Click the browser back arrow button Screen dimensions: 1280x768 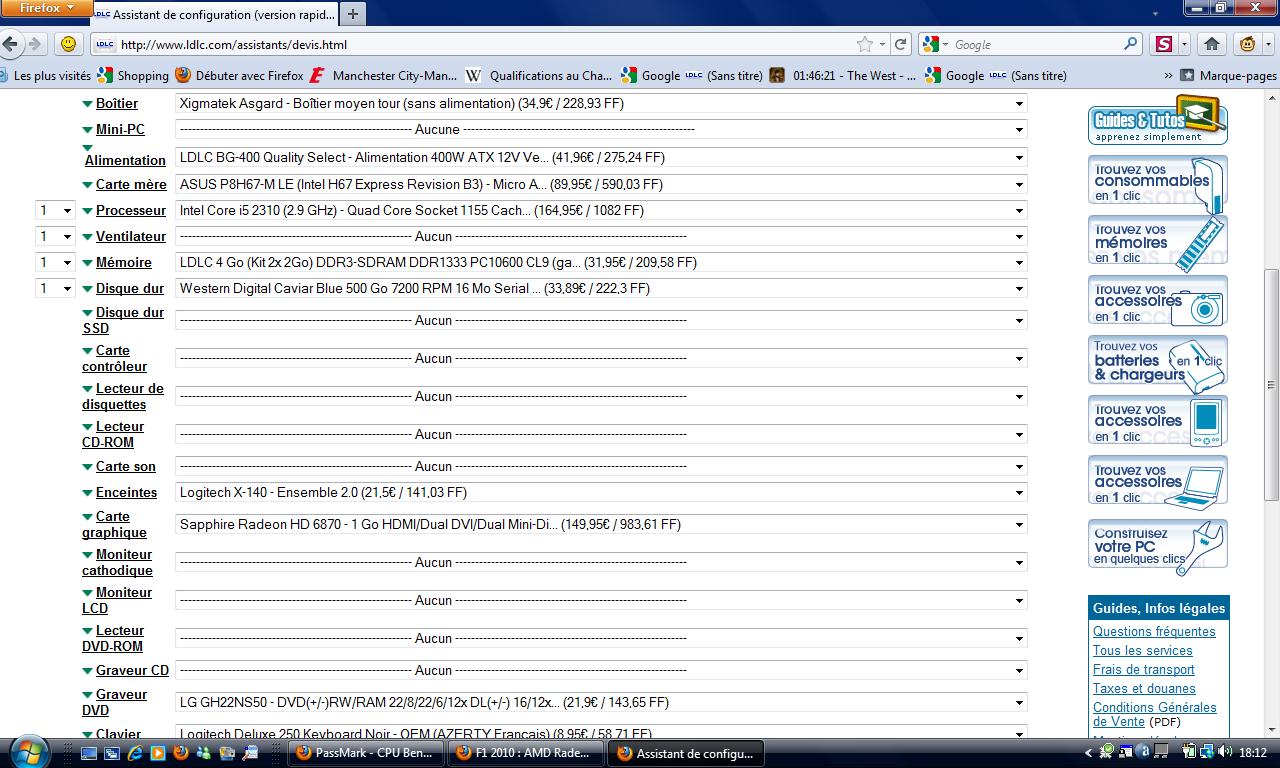point(11,44)
